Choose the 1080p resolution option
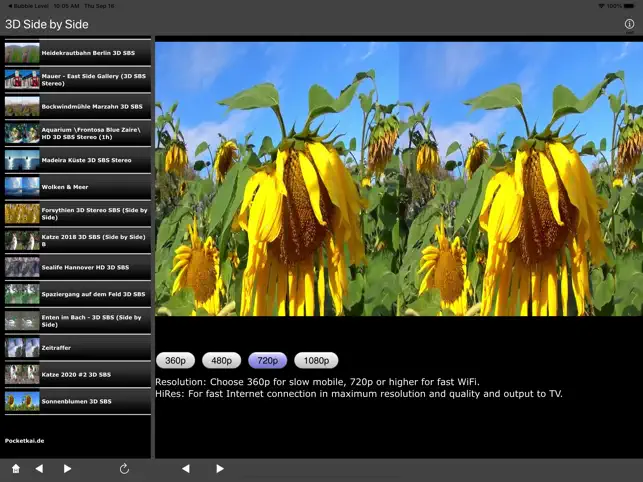 [316, 361]
